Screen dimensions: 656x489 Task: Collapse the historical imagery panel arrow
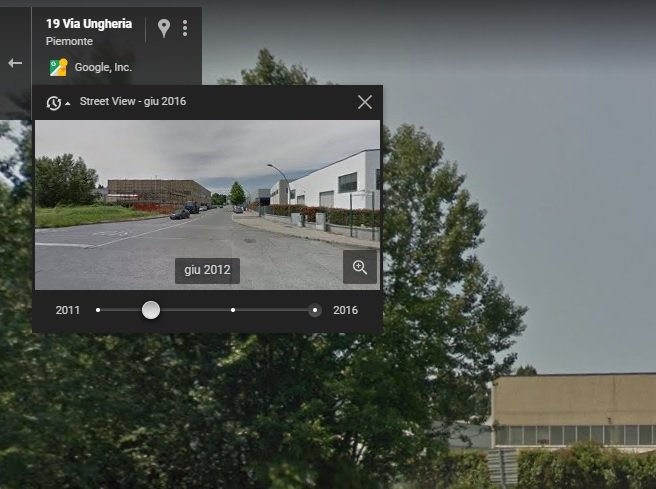coord(68,103)
